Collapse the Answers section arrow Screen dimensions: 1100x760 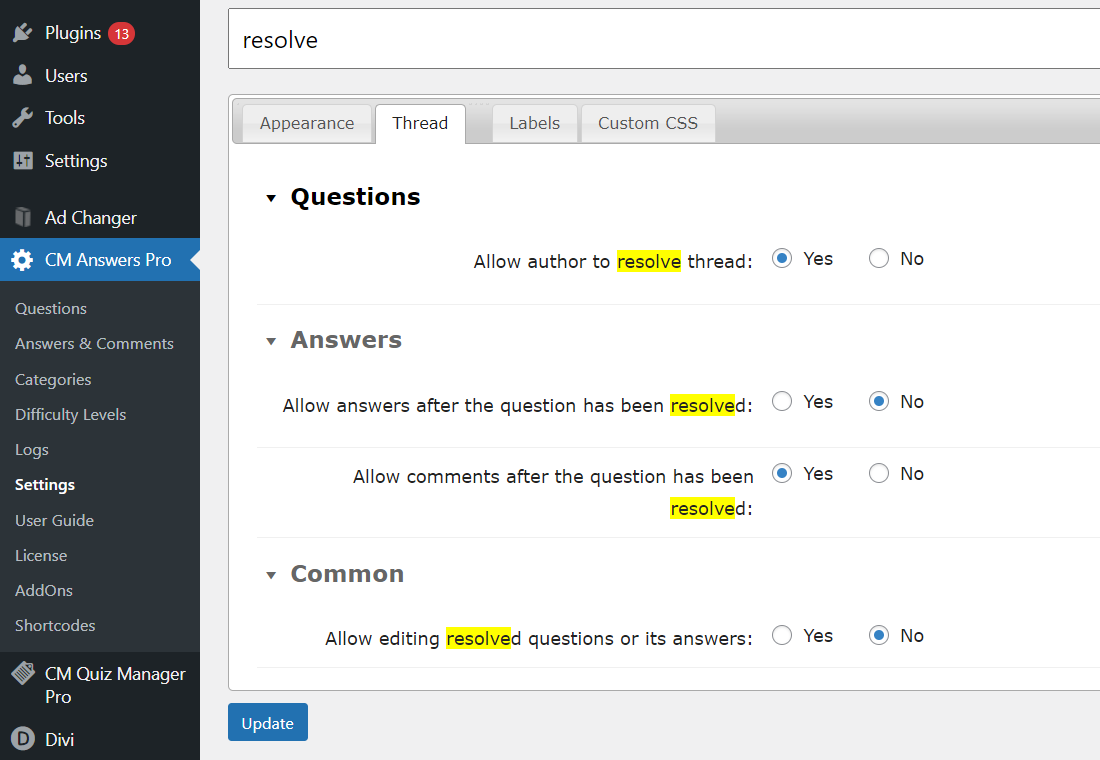pos(271,342)
